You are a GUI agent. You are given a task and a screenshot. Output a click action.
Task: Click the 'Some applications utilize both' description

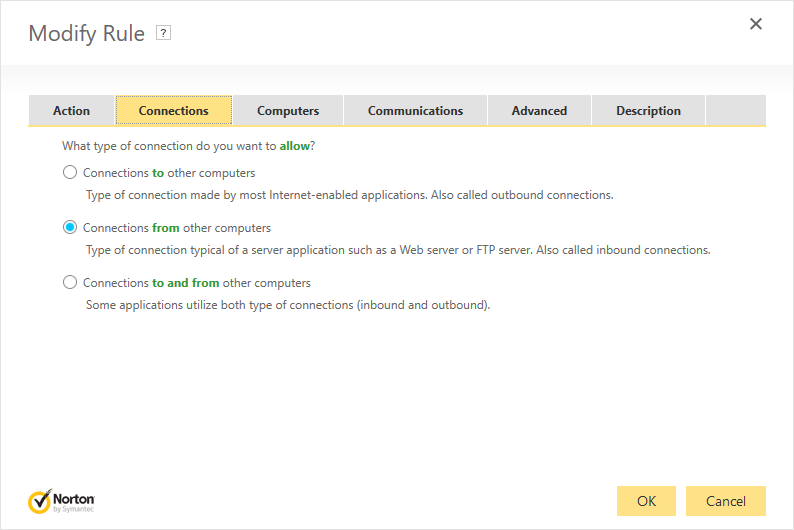pos(288,305)
